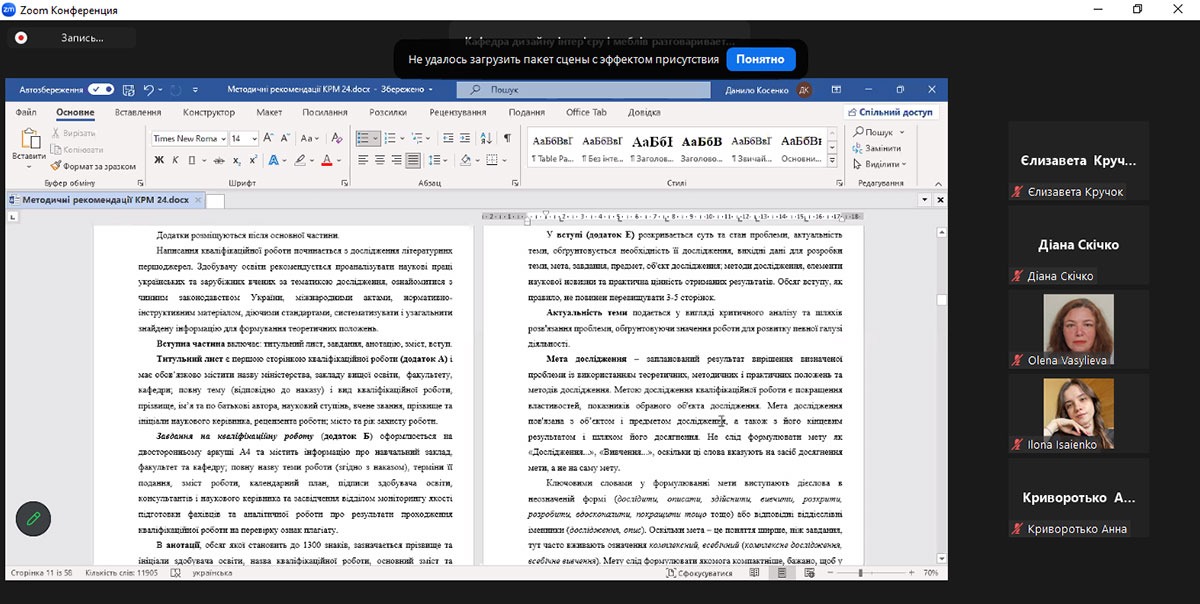Click the Paste clipboard icon
Image resolution: width=1200 pixels, height=604 pixels.
(x=29, y=139)
